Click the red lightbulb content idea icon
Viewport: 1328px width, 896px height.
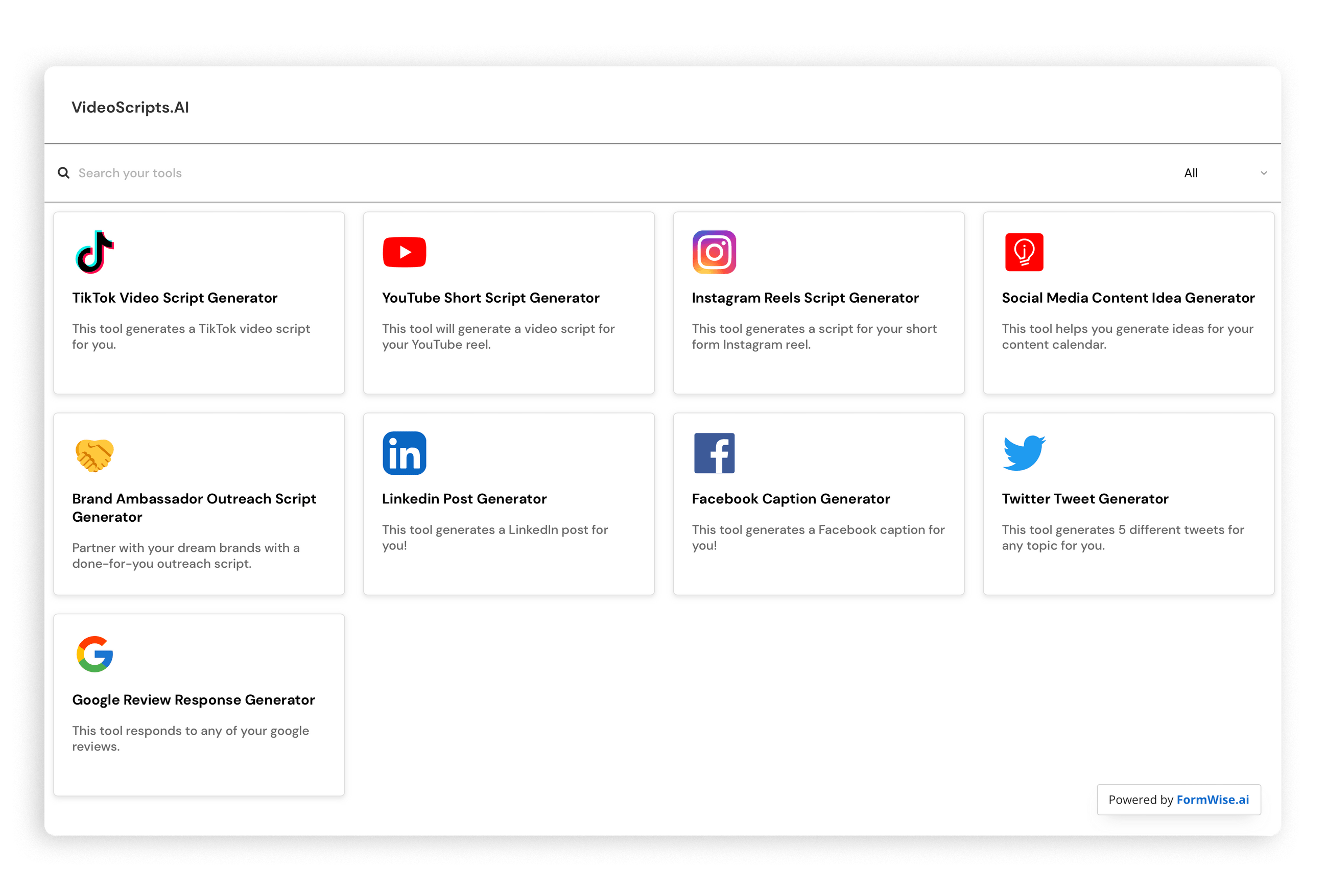pos(1024,252)
